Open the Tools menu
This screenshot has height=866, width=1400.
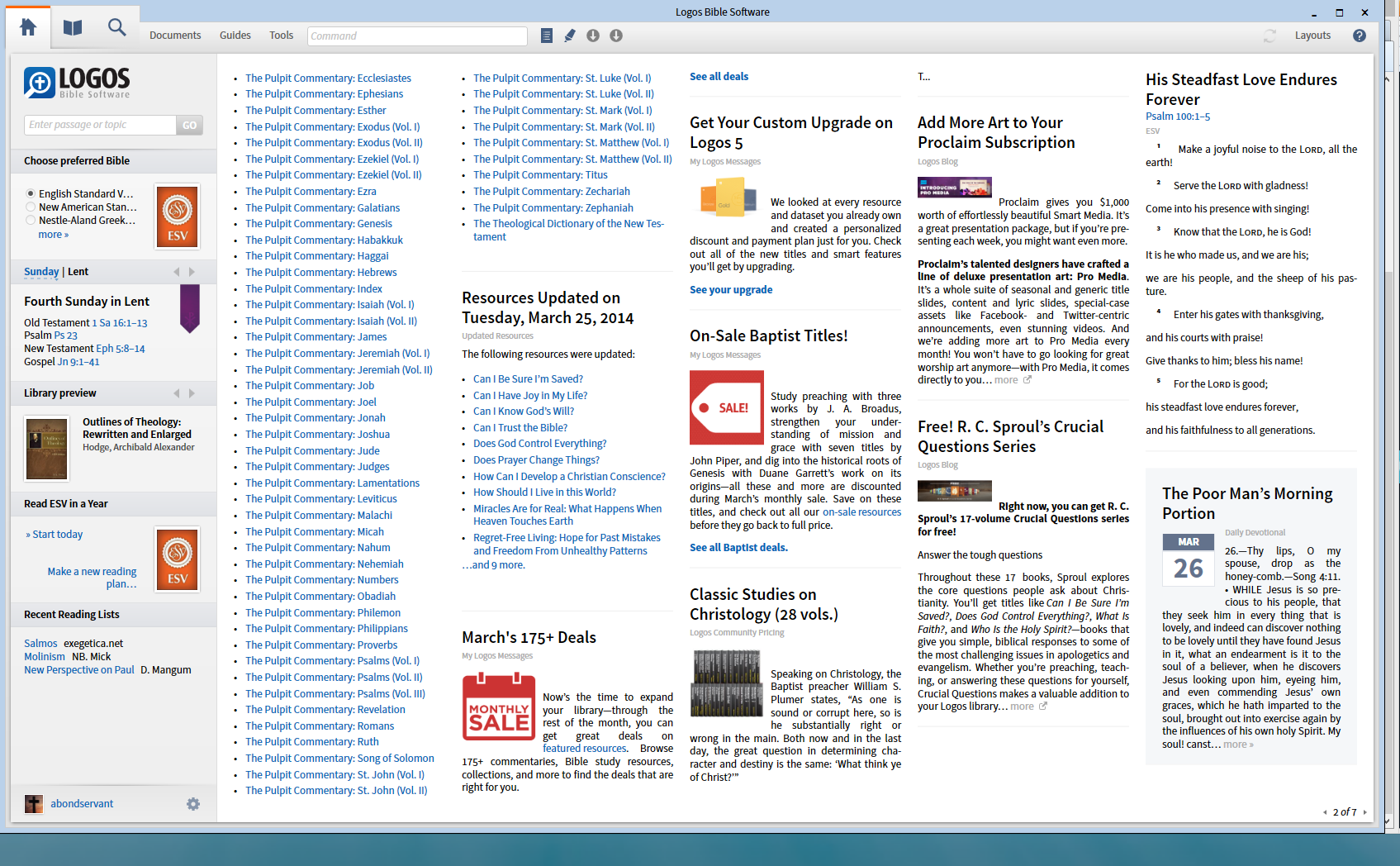[x=281, y=36]
